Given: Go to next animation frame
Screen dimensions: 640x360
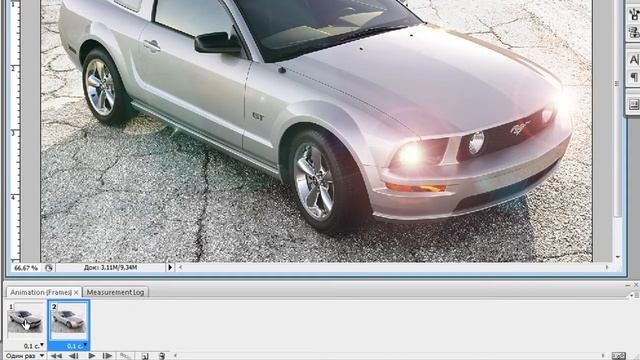Looking at the screenshot, I should [x=107, y=356].
